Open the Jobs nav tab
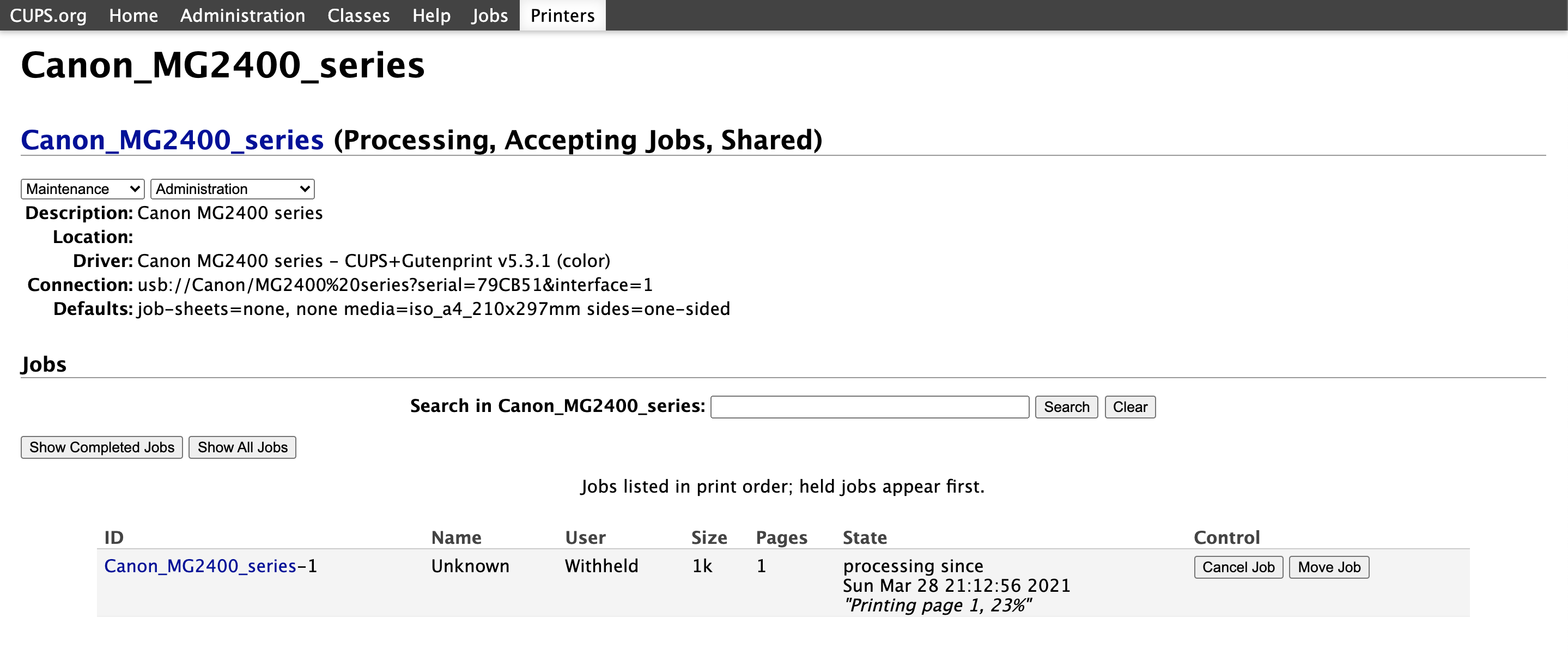The width and height of the screenshot is (1568, 655). pyautogui.click(x=489, y=15)
